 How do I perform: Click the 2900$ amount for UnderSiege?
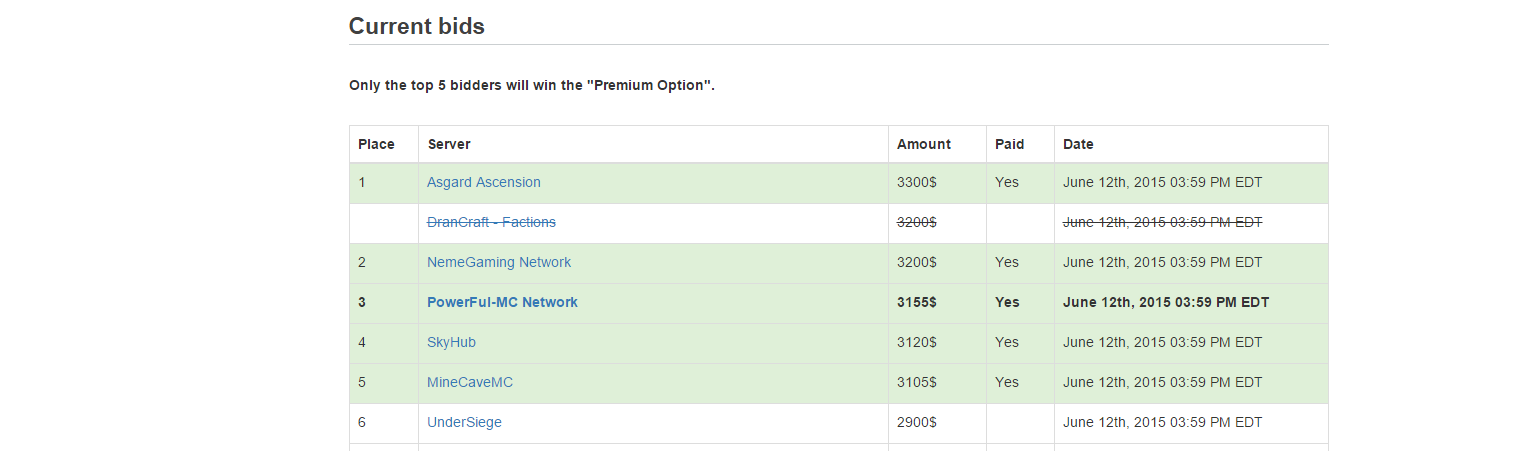click(917, 422)
